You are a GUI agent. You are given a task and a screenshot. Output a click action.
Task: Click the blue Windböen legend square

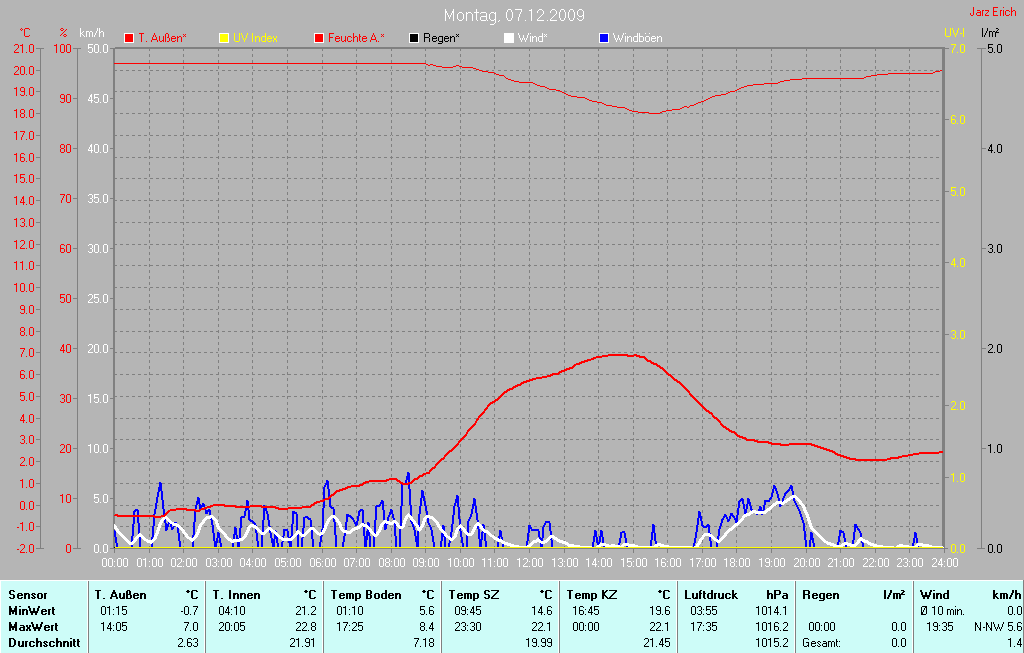pos(603,38)
